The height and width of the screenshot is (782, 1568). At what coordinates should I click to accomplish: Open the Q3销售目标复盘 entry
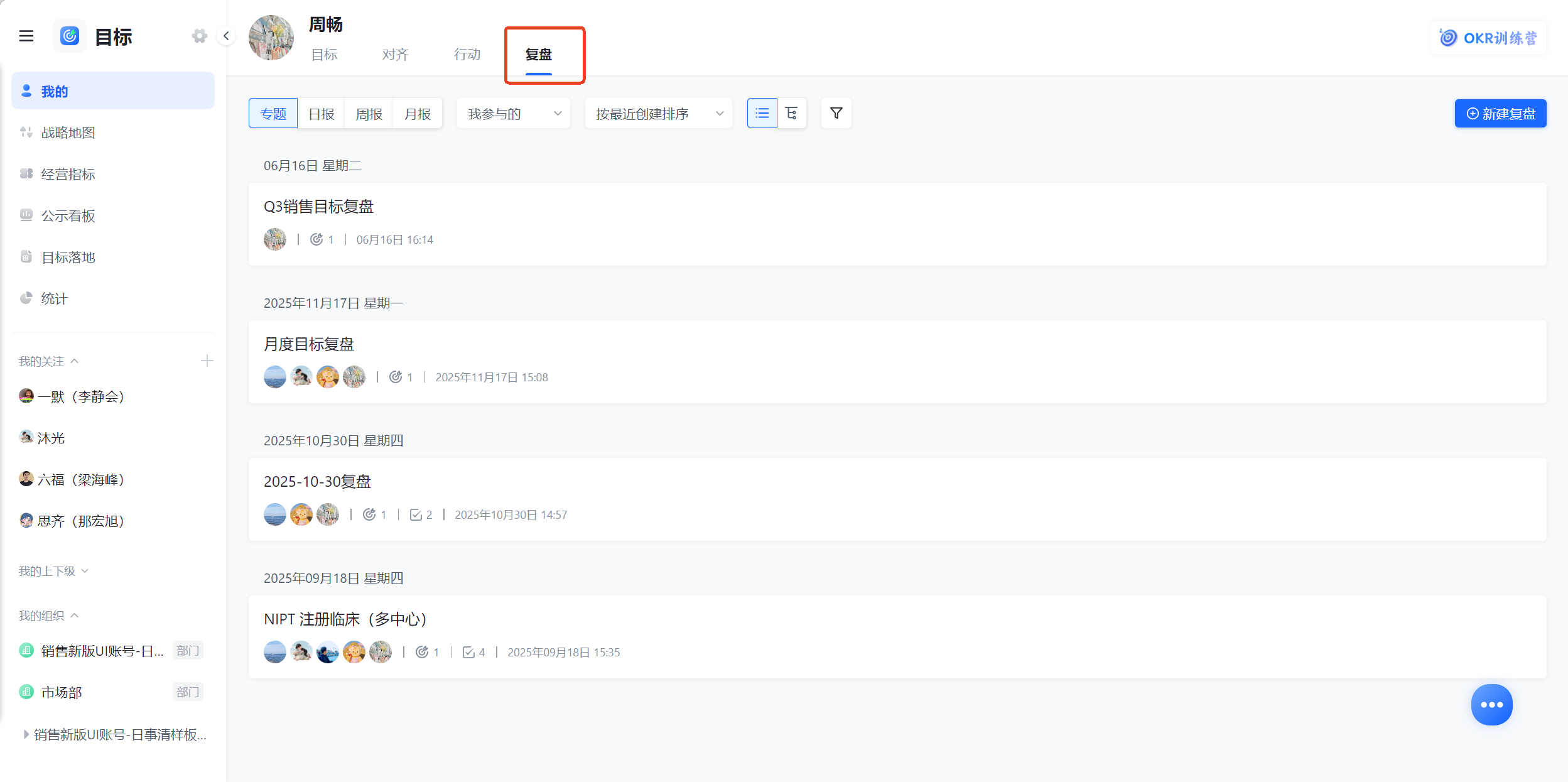coord(897,224)
